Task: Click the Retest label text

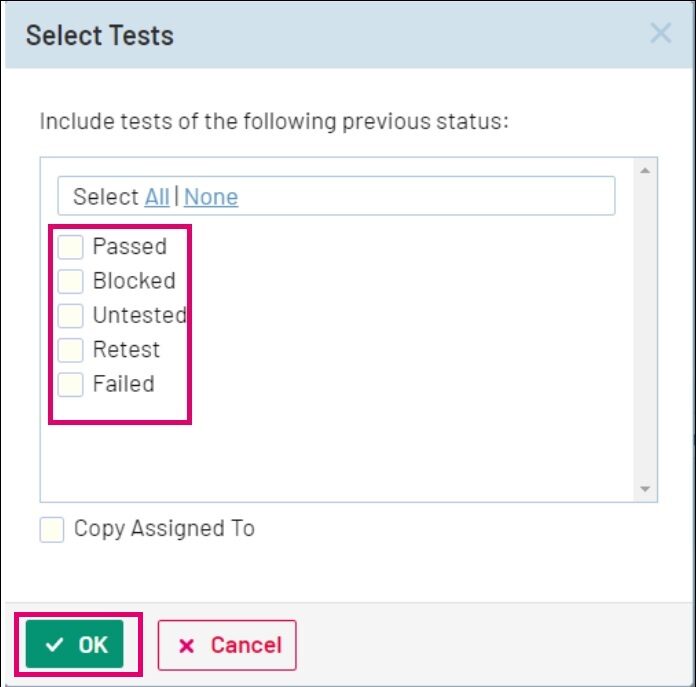Action: [126, 350]
